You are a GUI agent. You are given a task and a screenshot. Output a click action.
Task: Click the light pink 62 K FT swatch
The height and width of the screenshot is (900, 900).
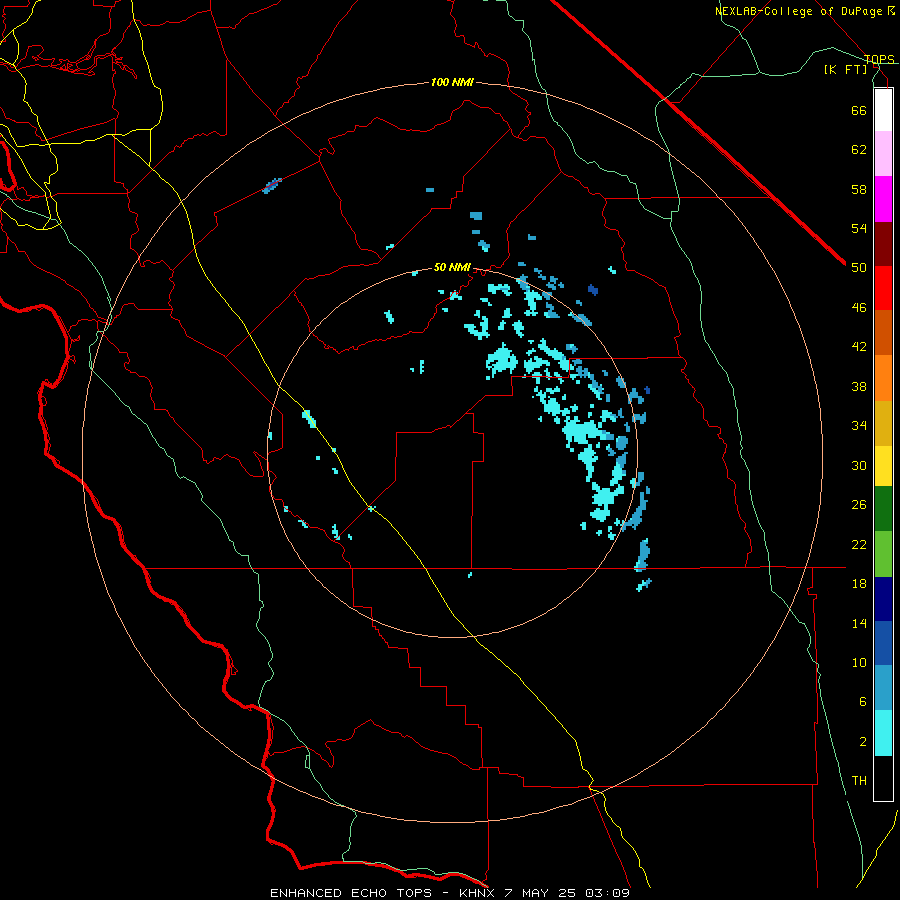pos(883,153)
